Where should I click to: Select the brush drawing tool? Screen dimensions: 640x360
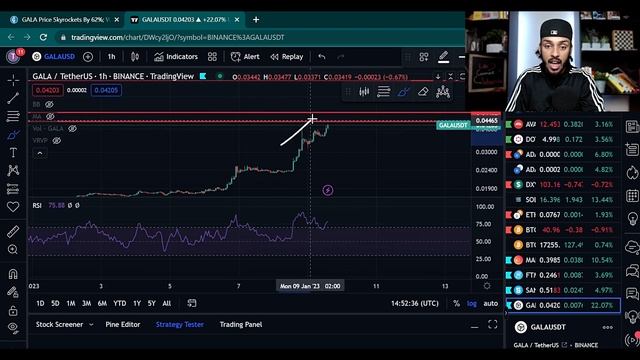(13, 135)
